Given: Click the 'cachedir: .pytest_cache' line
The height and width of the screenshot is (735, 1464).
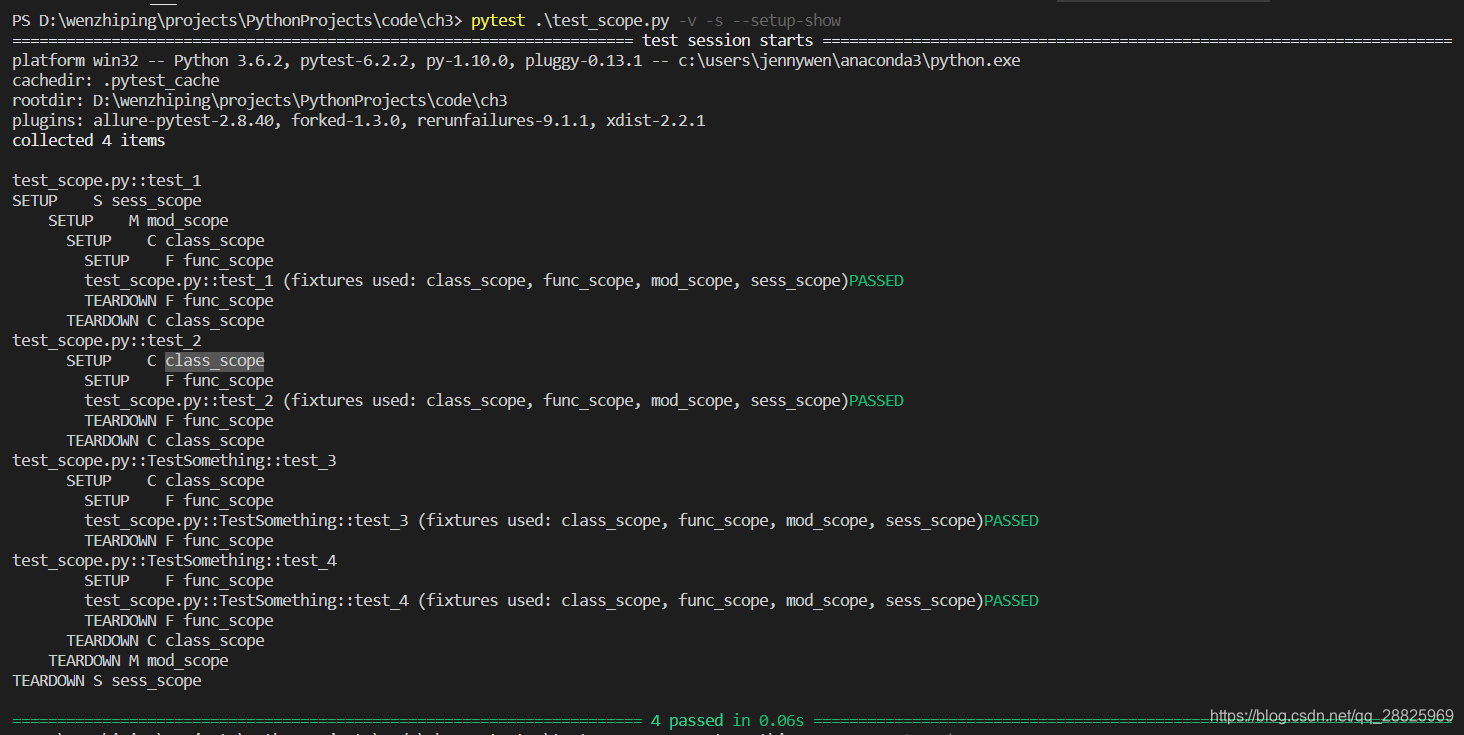Looking at the screenshot, I should tap(116, 81).
